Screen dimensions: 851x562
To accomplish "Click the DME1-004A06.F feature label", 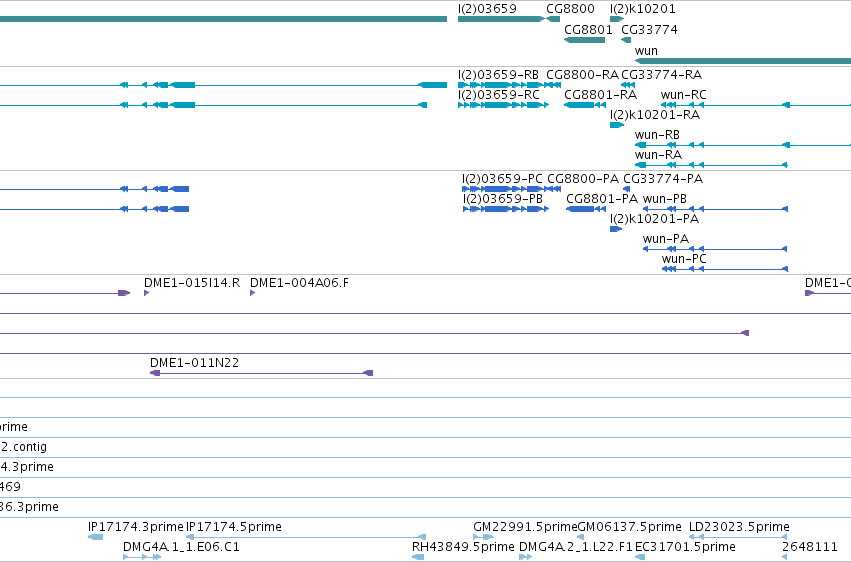I will point(299,283).
